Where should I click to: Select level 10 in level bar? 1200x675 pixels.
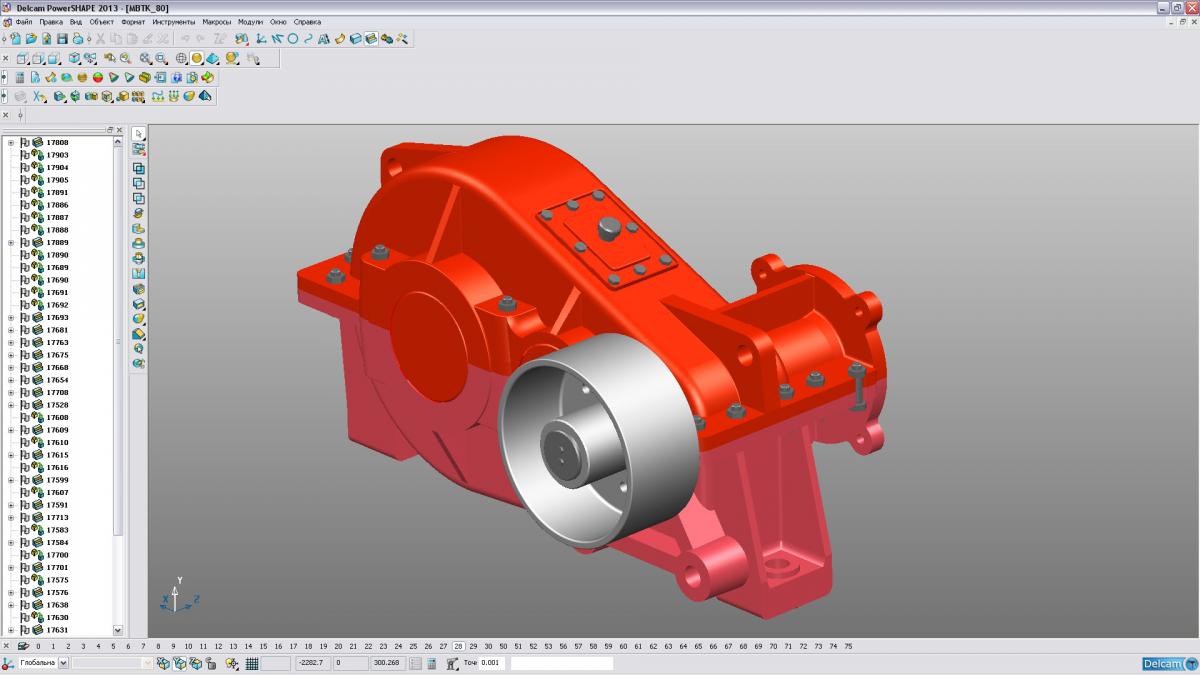tap(188, 646)
